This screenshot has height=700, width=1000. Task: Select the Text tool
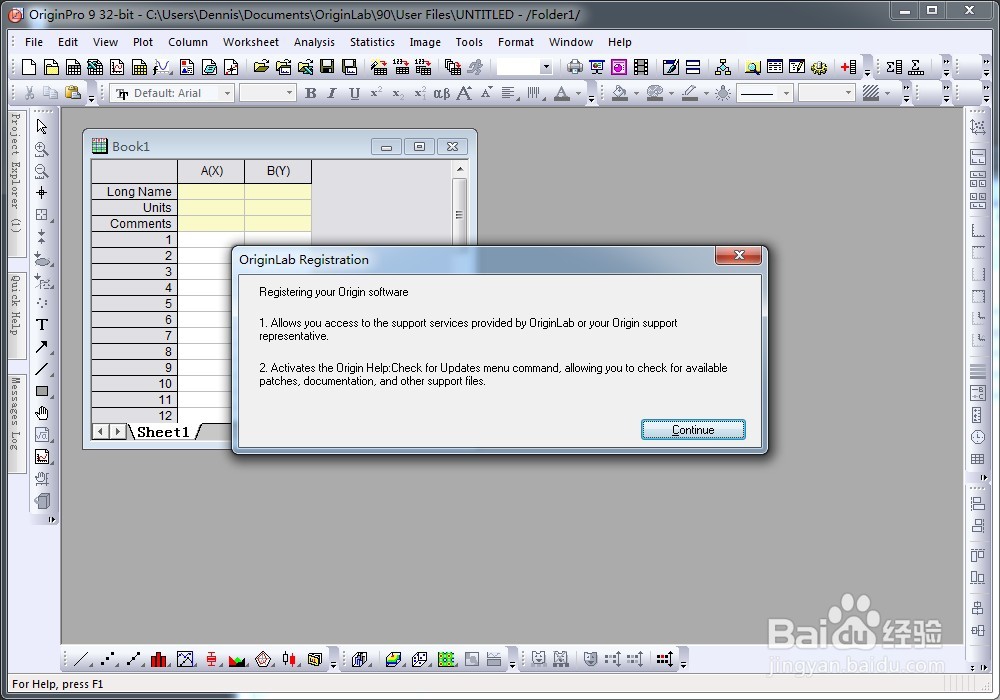point(42,324)
